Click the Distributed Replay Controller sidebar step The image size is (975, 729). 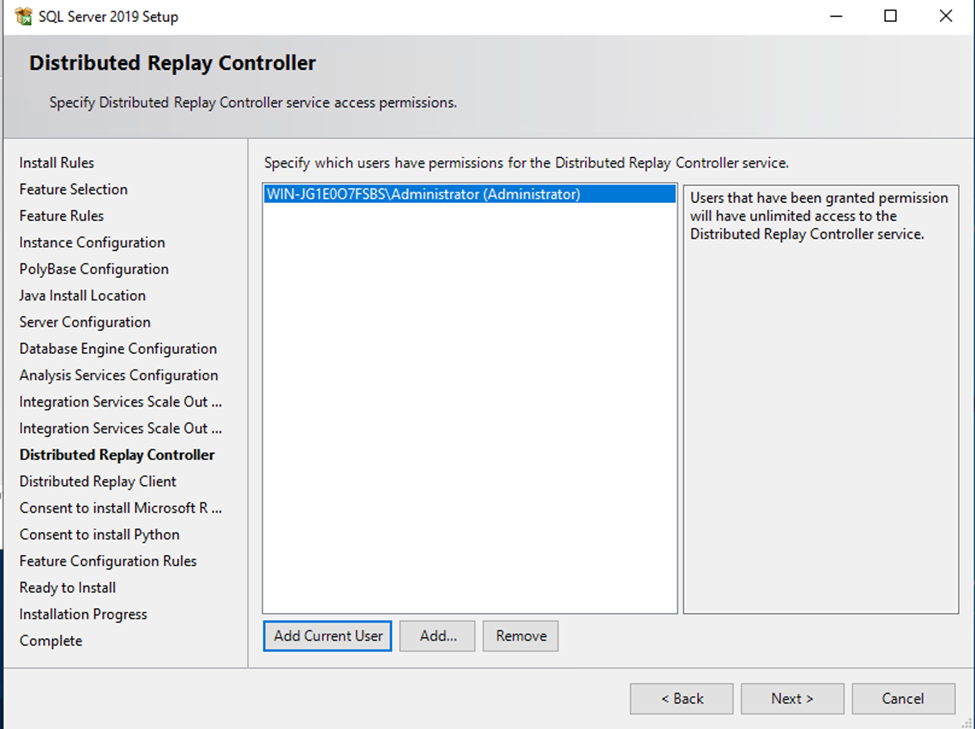click(x=117, y=455)
